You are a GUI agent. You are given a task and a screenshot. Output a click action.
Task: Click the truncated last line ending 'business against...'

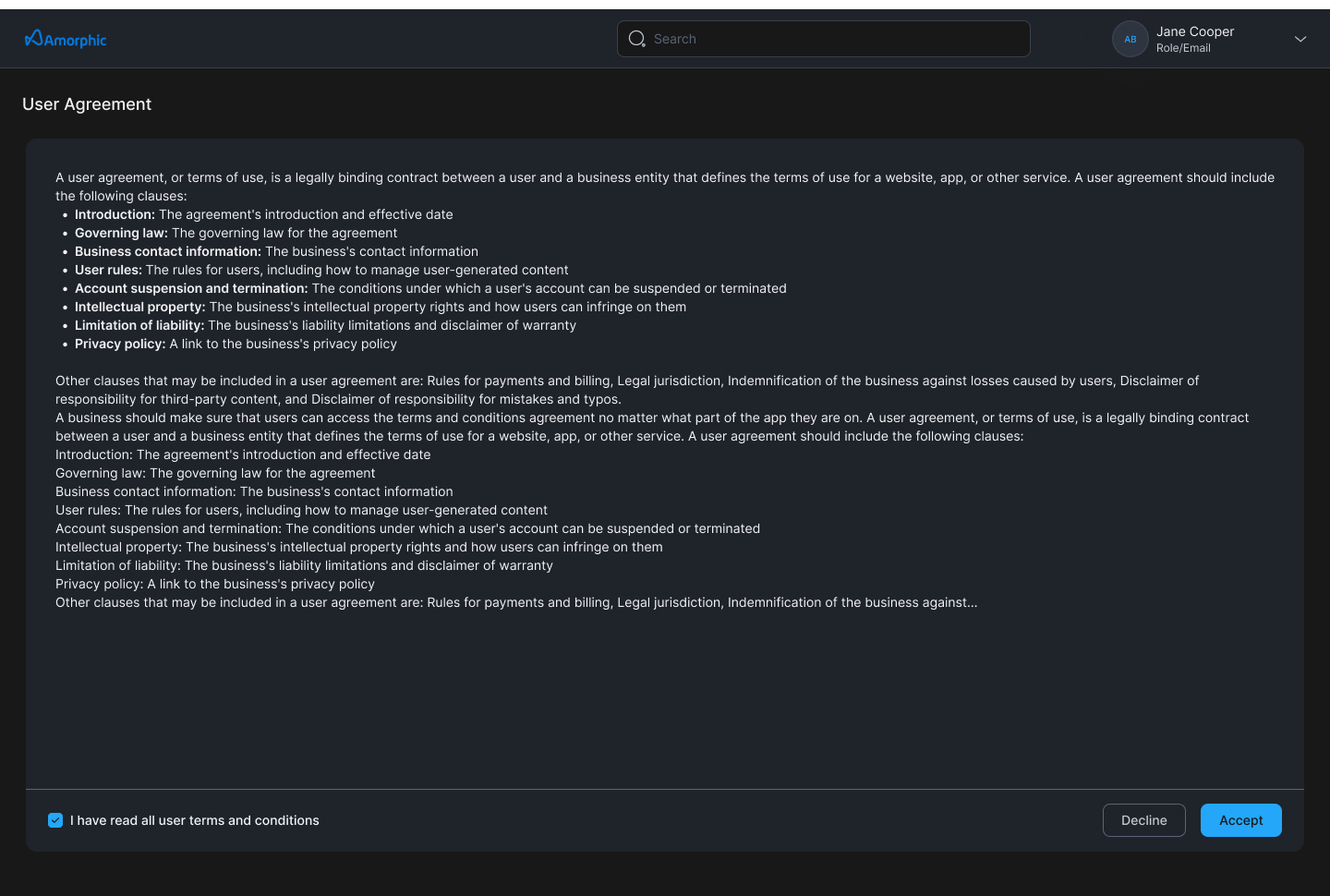click(516, 602)
